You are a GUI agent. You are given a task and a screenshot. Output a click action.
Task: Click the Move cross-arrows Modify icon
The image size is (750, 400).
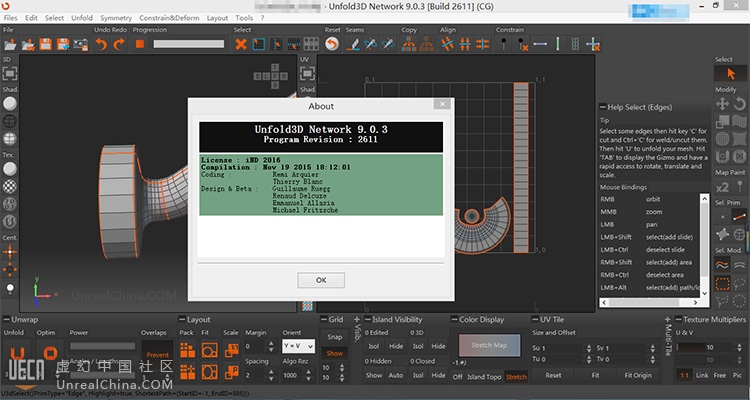[722, 103]
